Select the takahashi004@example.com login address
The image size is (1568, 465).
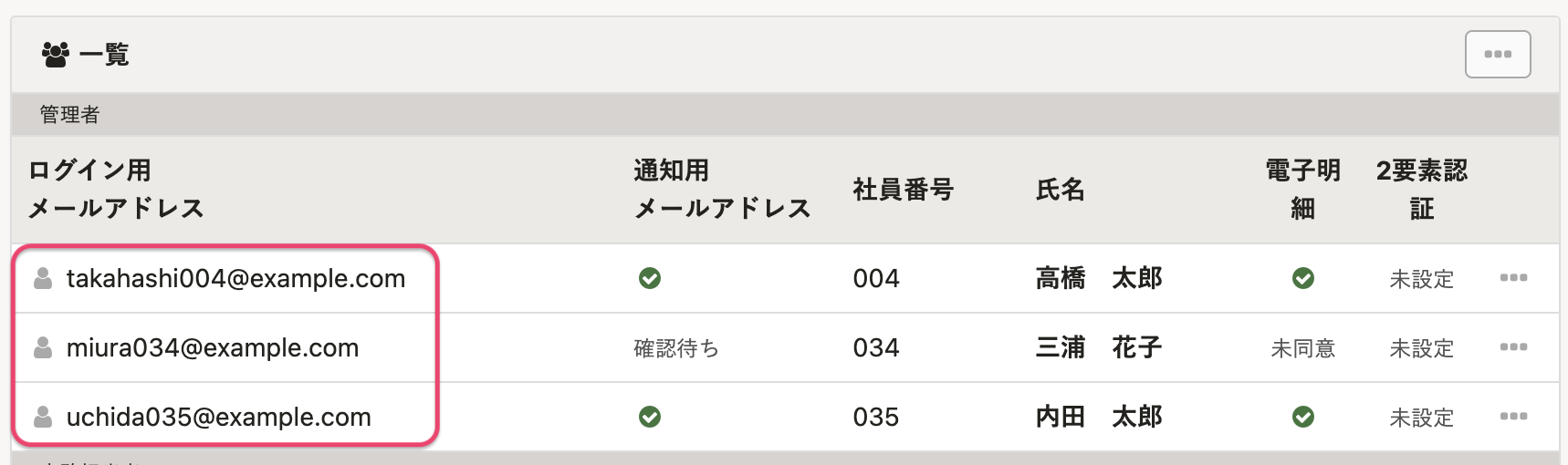click(x=235, y=278)
